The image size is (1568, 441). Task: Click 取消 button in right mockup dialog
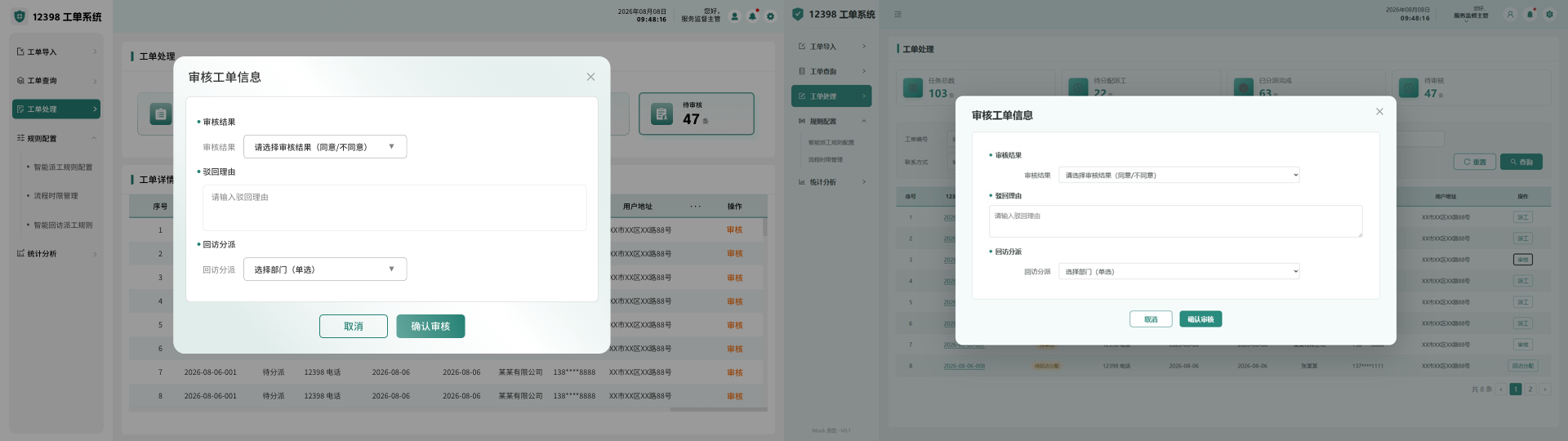(1151, 319)
